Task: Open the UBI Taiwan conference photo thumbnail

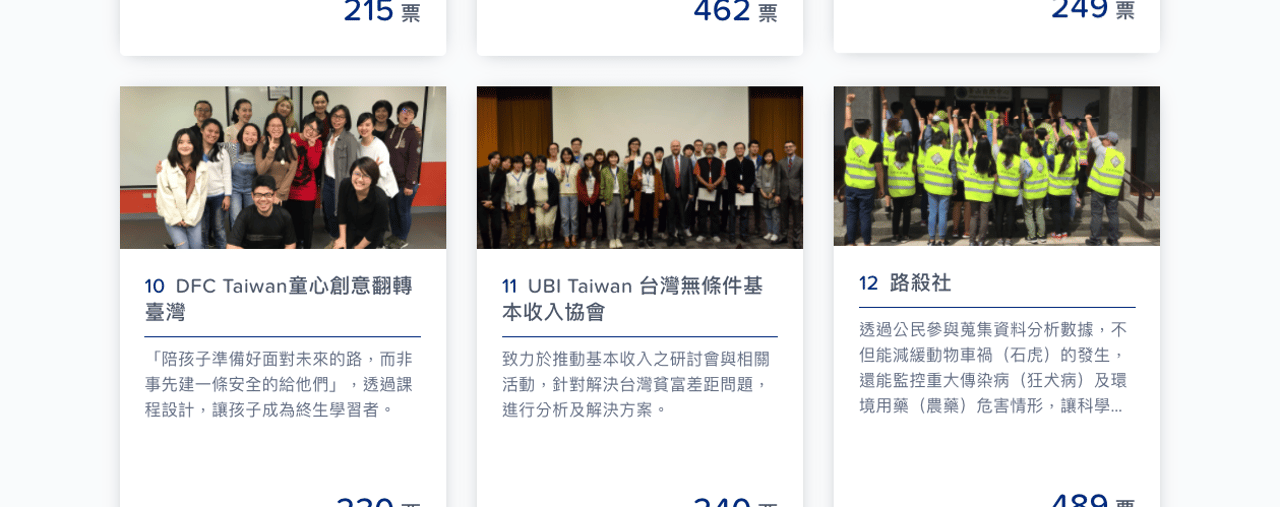Action: [640, 167]
